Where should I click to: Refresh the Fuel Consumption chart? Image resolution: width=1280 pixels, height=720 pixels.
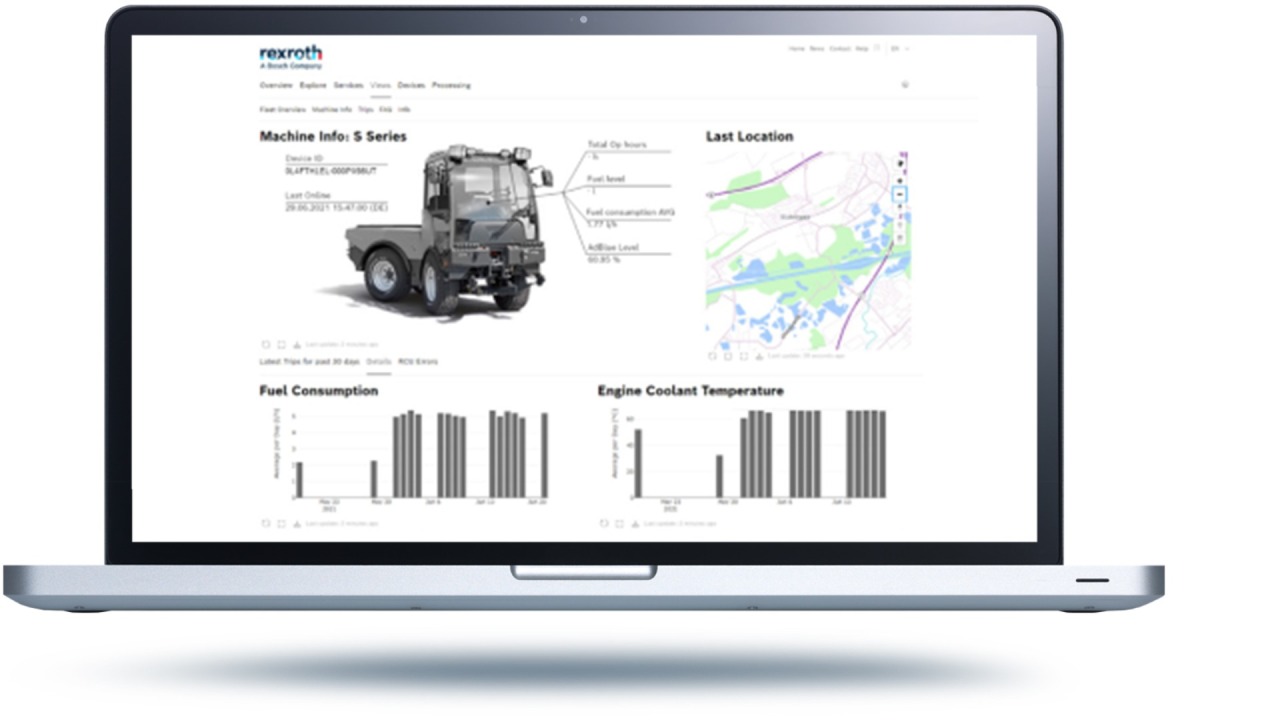coord(266,523)
